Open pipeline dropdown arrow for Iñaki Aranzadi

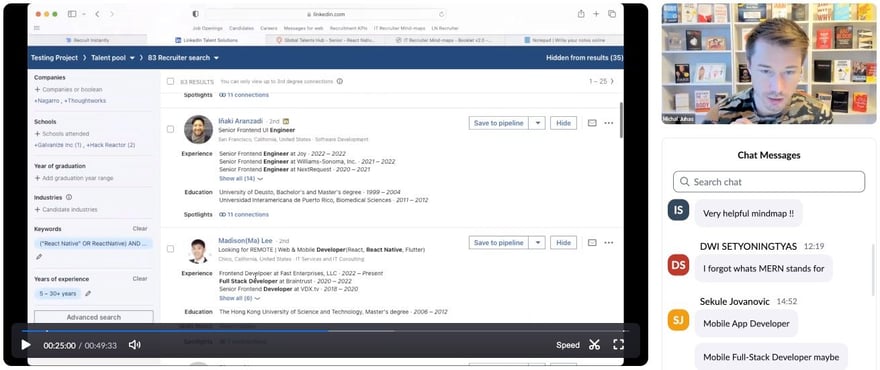click(537, 123)
